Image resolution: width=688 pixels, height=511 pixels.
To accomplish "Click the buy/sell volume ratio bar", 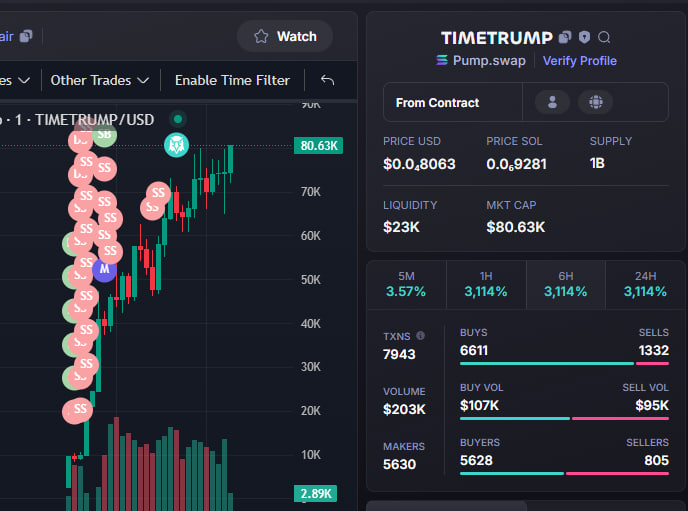I will pos(564,418).
